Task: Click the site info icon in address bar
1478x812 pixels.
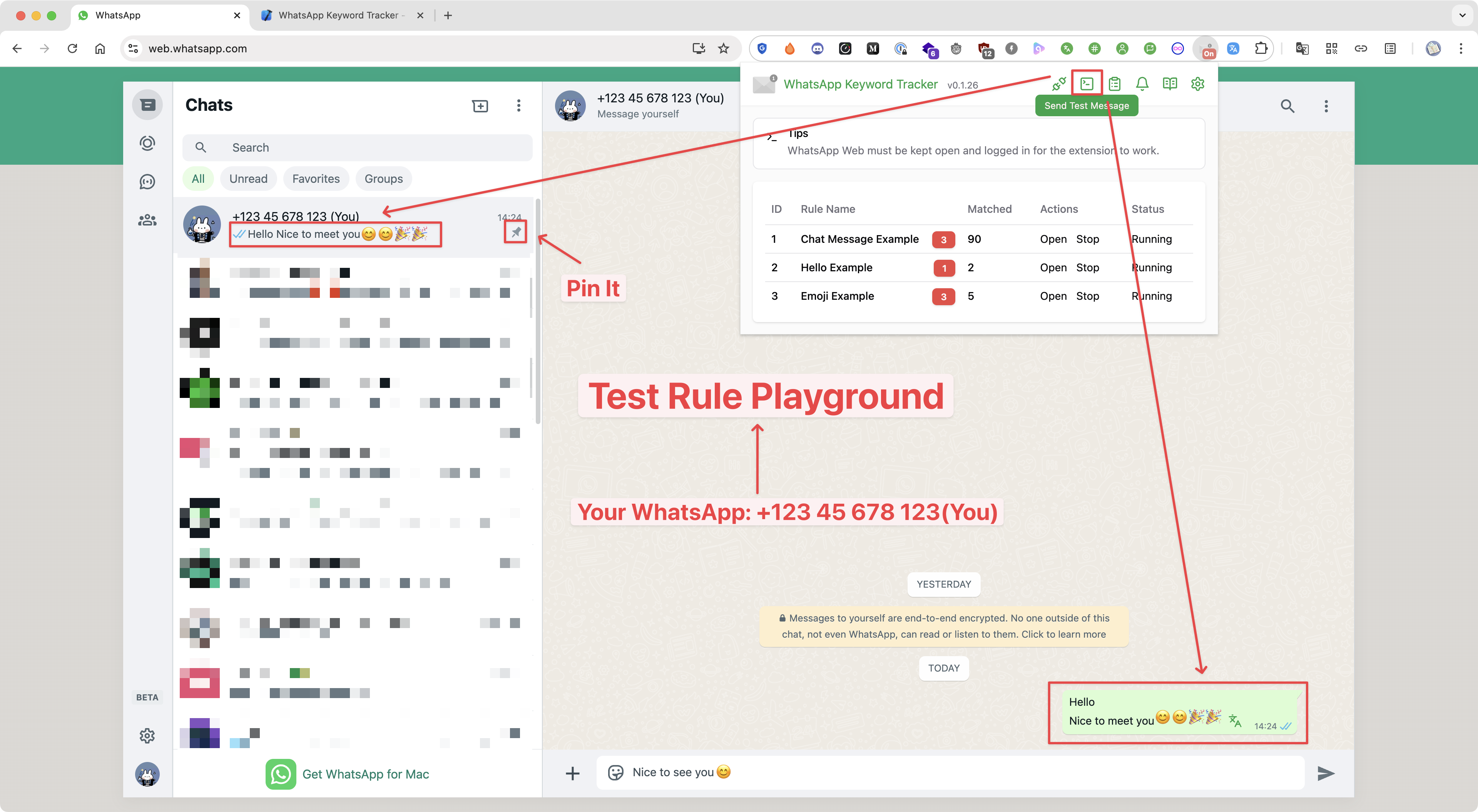Action: (x=133, y=49)
